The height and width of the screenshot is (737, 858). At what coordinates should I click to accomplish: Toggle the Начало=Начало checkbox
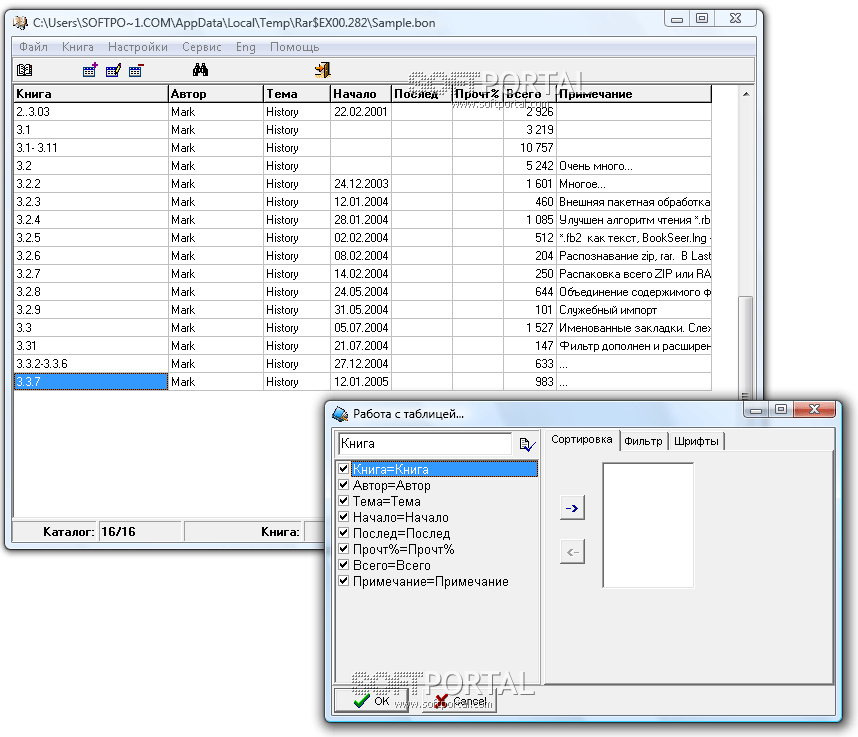(344, 517)
